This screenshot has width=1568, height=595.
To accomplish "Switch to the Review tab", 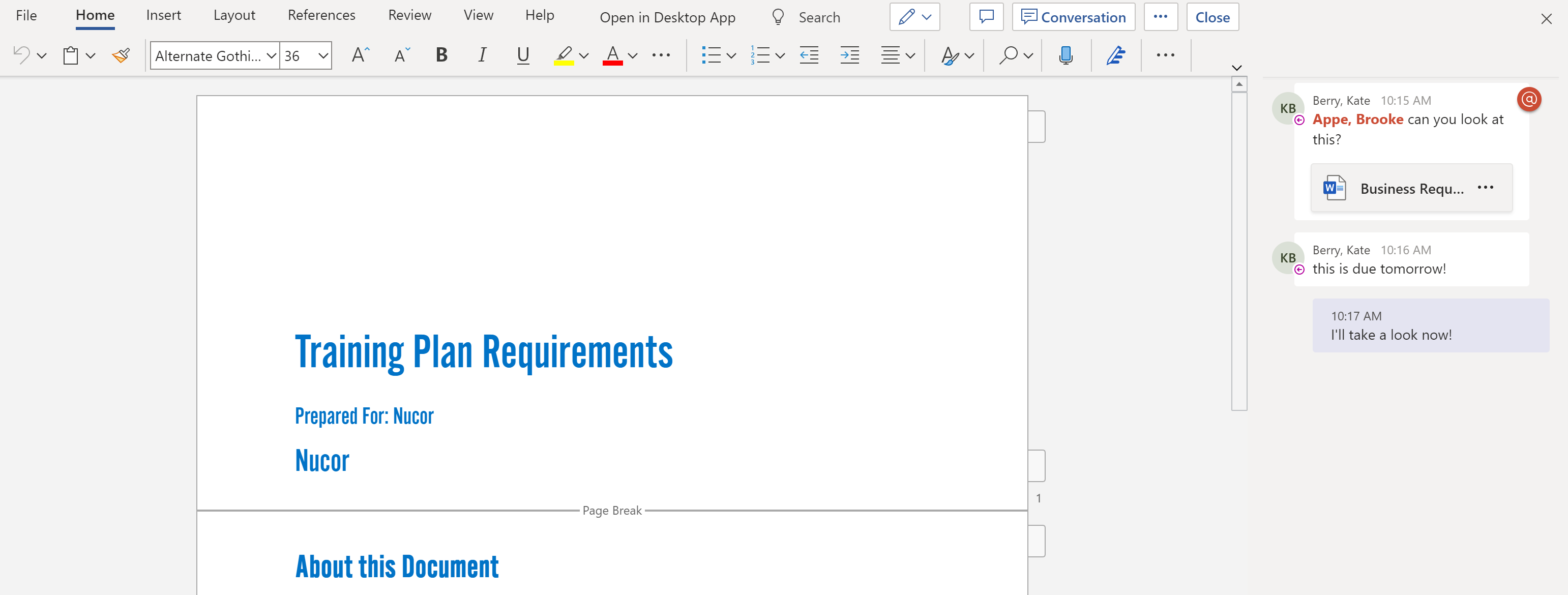I will (409, 15).
